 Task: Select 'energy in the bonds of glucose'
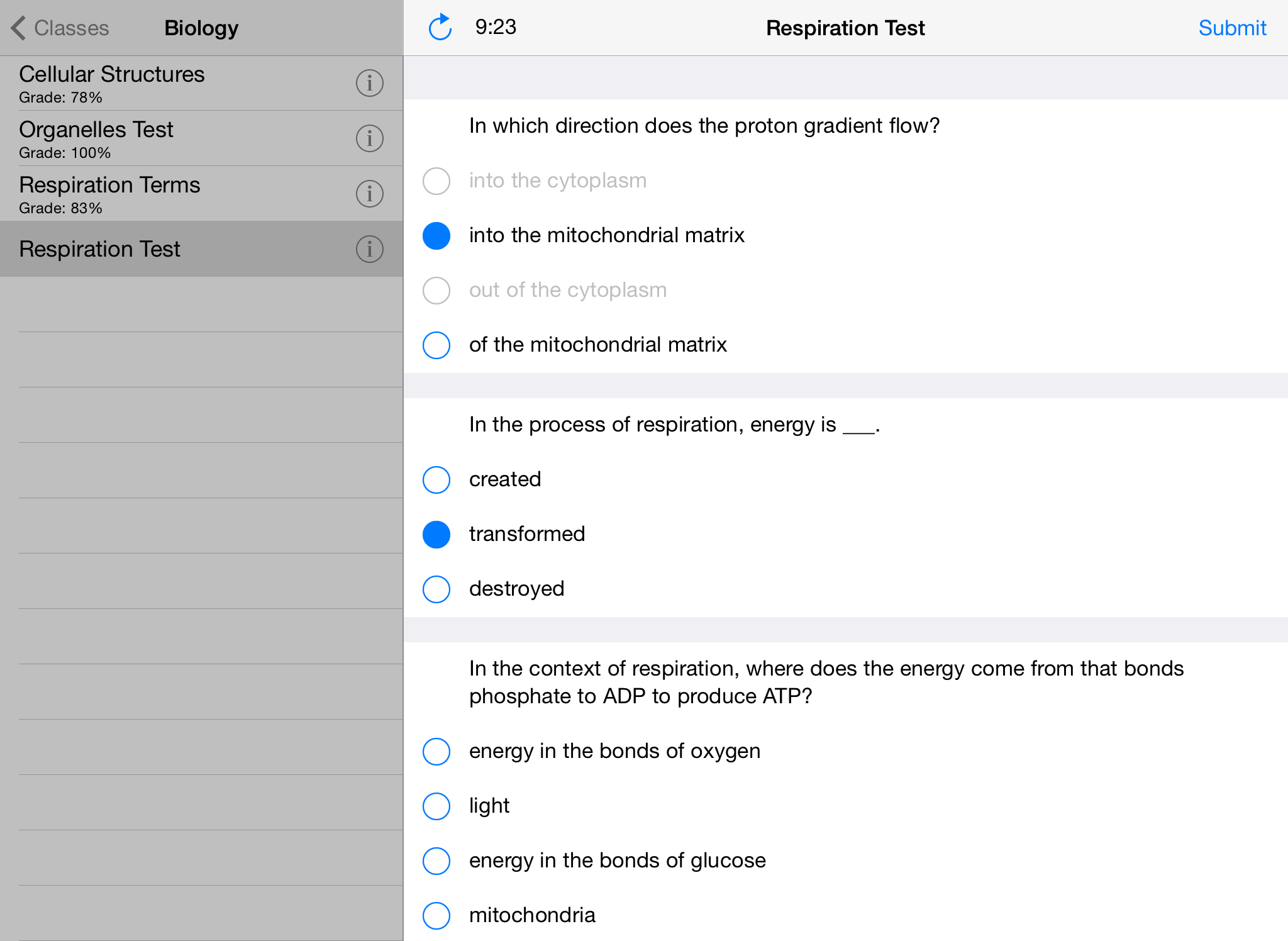click(436, 860)
